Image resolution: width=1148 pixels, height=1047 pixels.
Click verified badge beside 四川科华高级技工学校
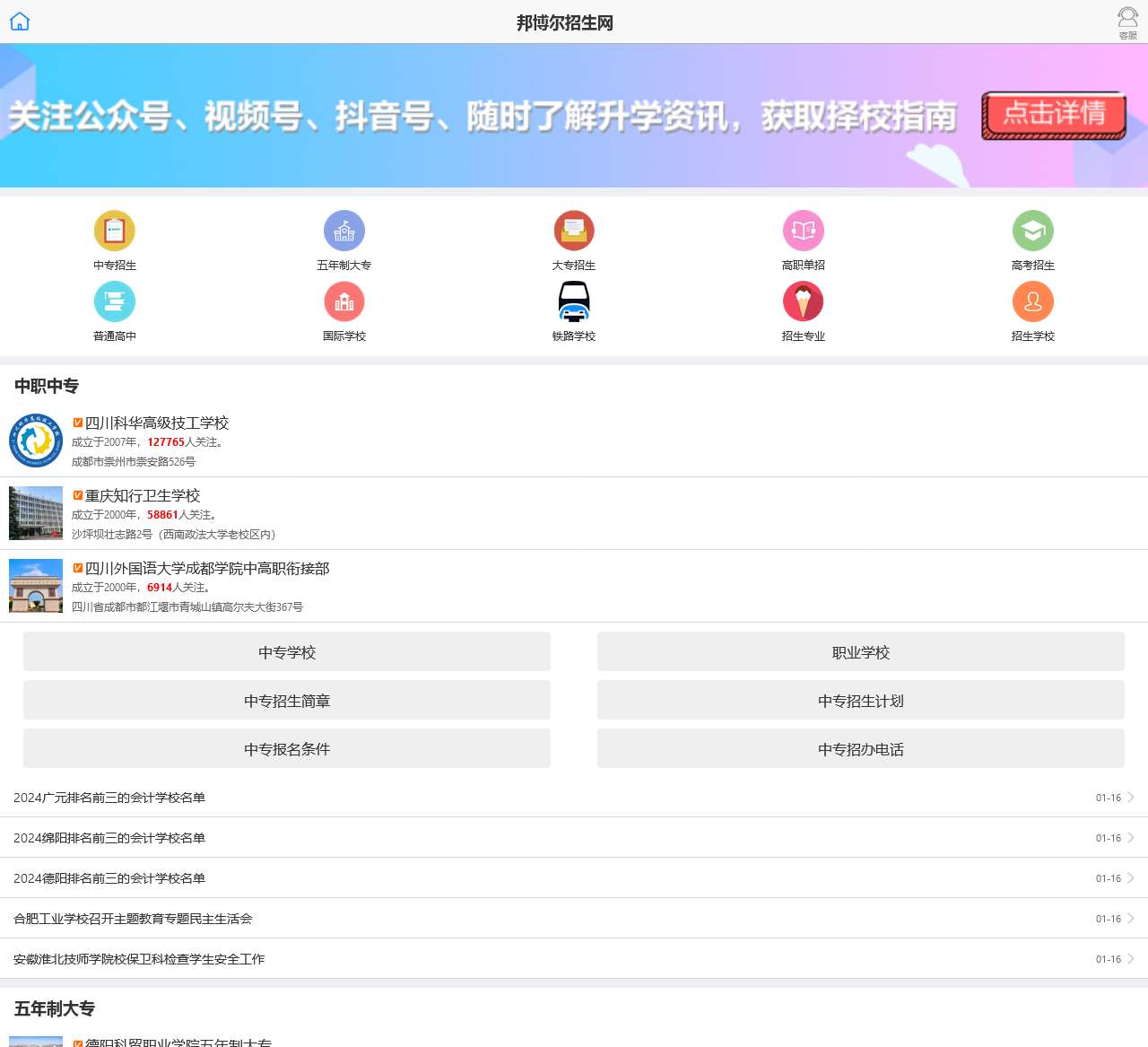77,423
